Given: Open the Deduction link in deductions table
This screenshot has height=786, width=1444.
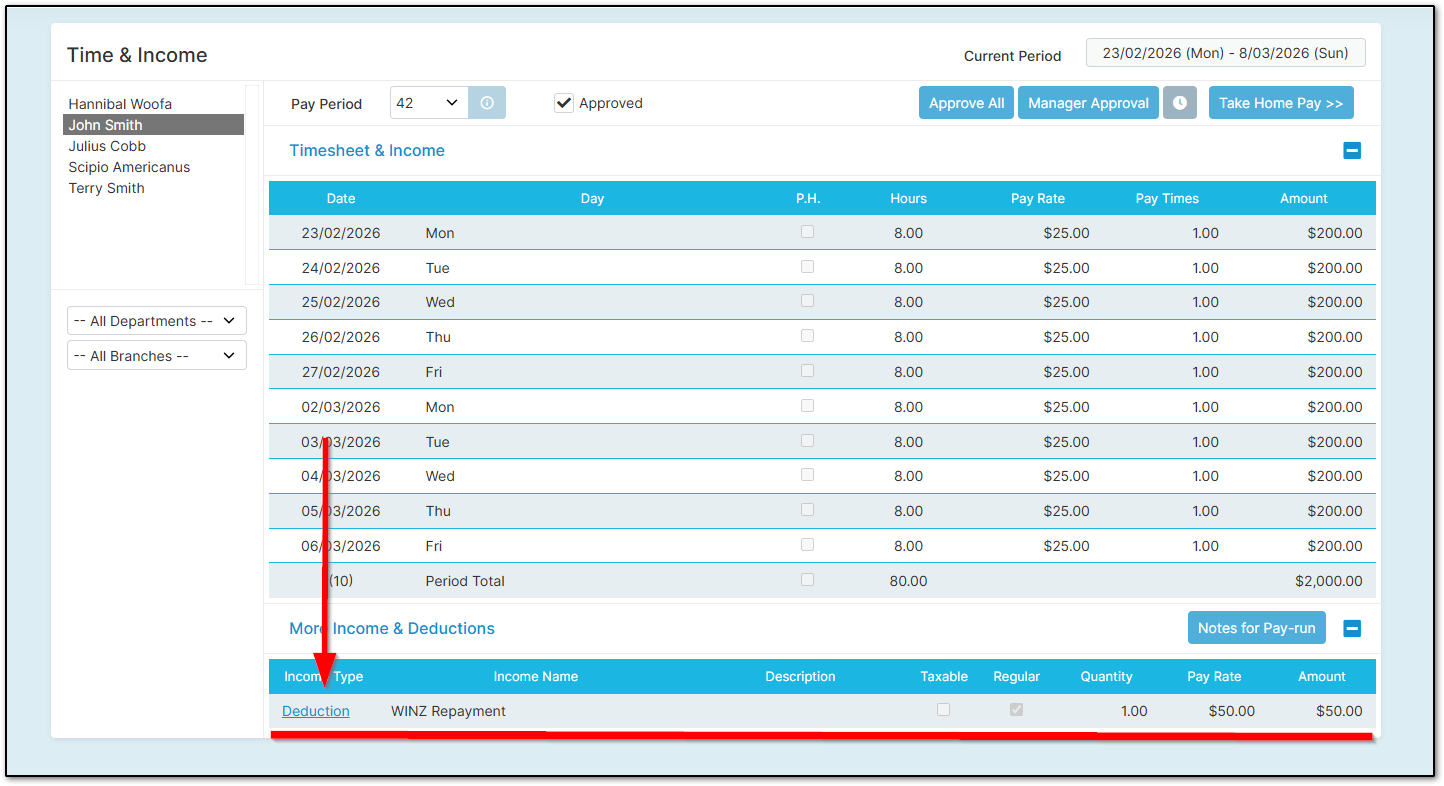Looking at the screenshot, I should click(x=315, y=710).
